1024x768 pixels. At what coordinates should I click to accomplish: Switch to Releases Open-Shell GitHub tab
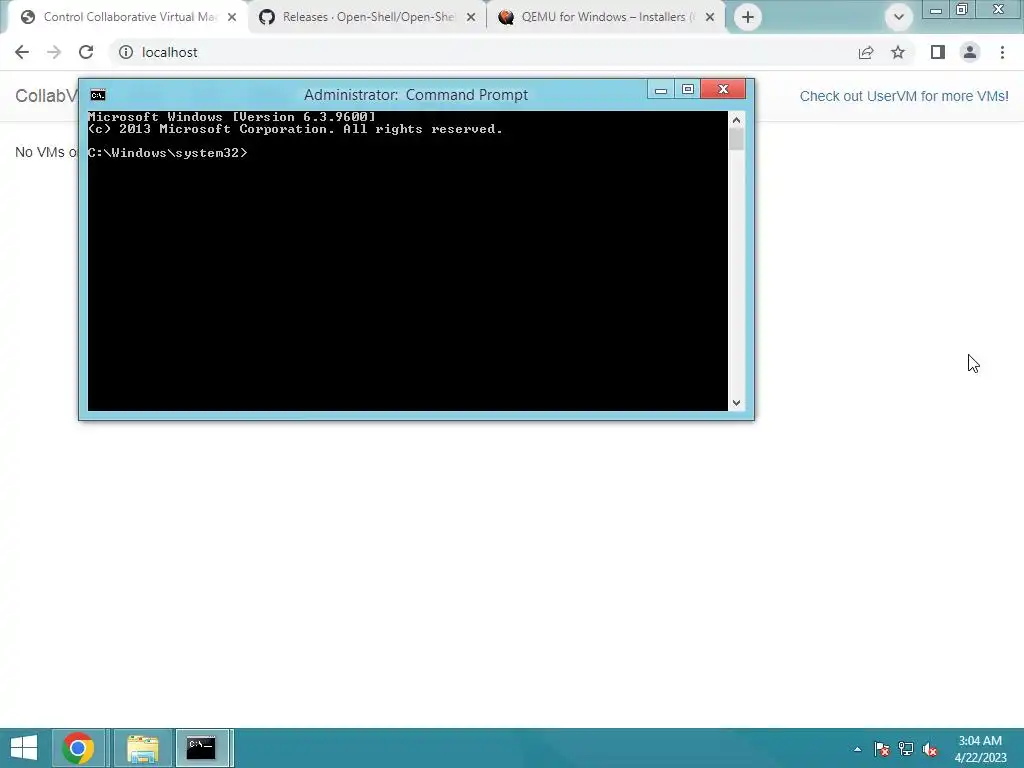click(368, 17)
